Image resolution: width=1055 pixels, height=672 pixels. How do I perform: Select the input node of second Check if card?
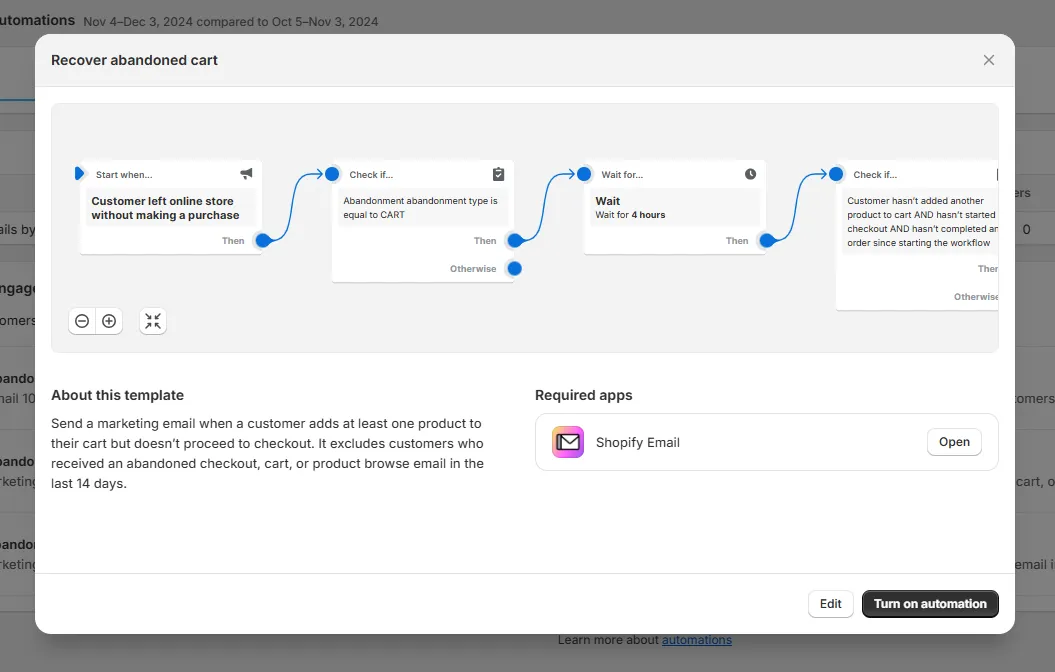[x=836, y=174]
